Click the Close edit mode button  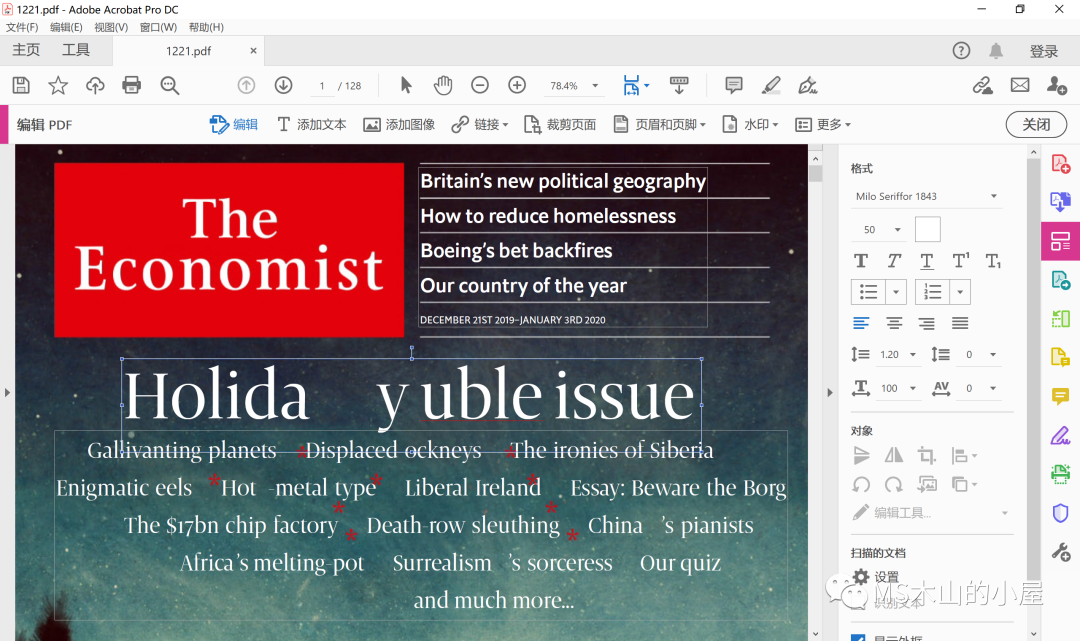click(x=1037, y=125)
